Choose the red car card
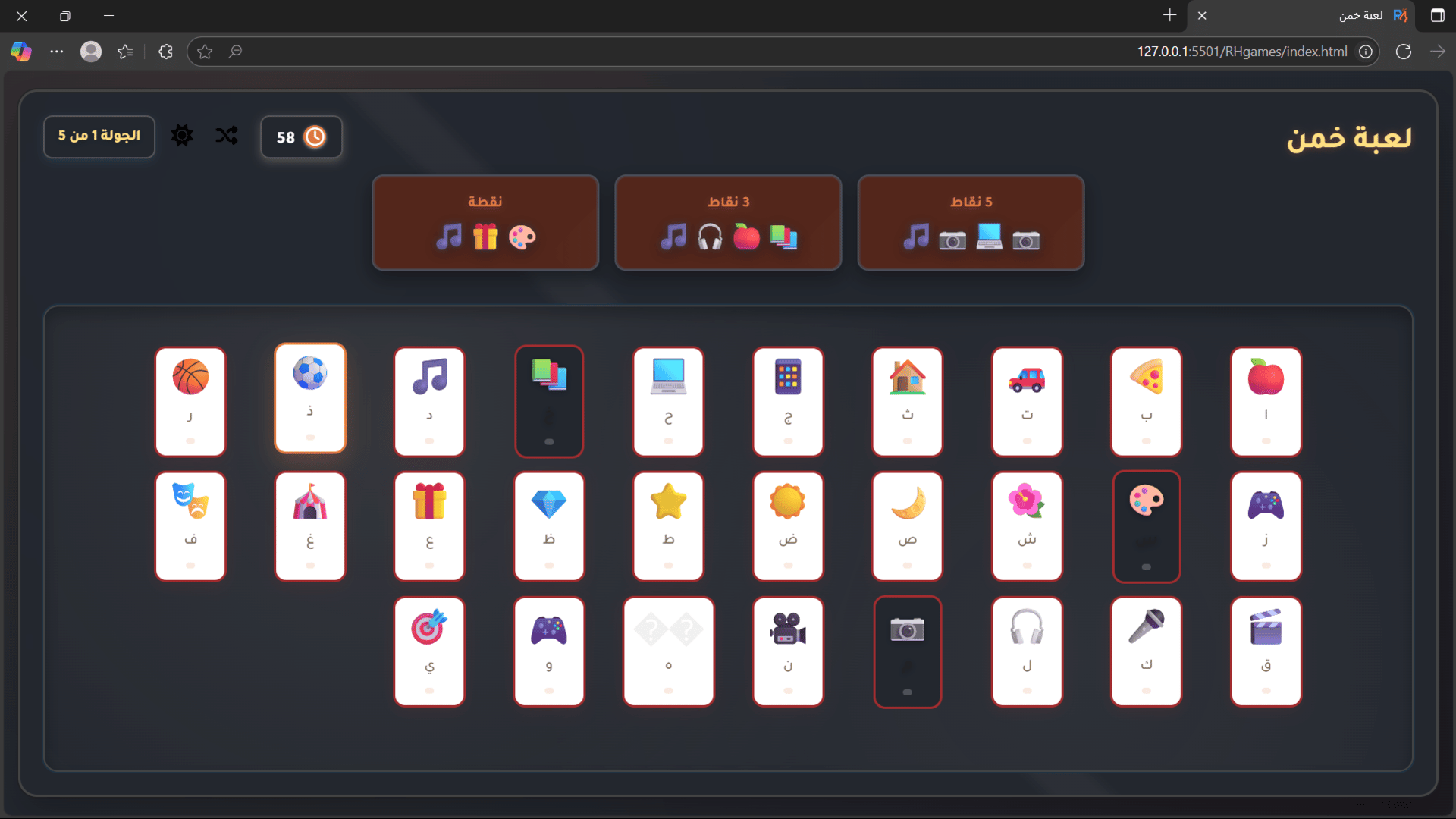The image size is (1456, 819). [x=1027, y=401]
